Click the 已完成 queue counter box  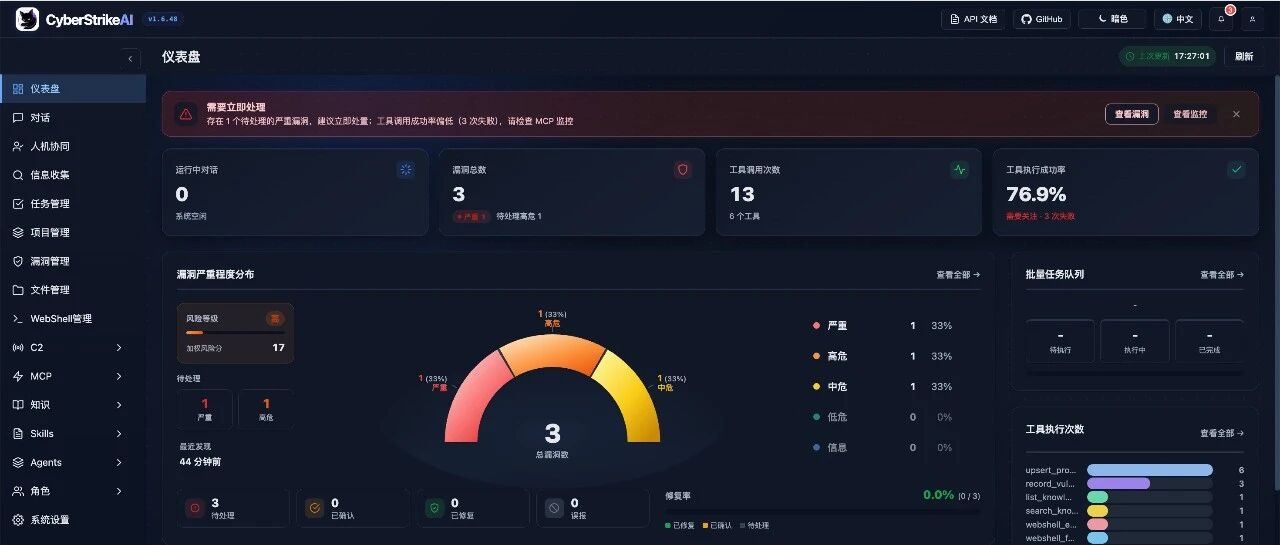tap(1210, 341)
